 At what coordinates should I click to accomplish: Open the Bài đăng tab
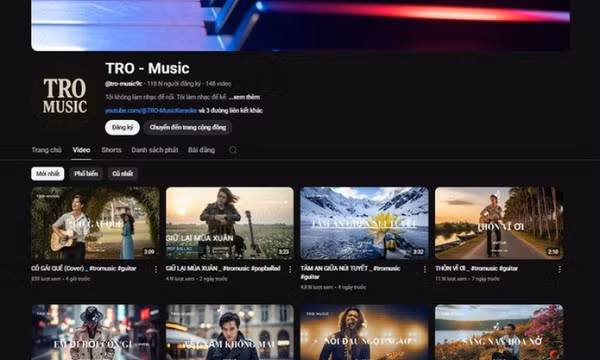point(201,150)
